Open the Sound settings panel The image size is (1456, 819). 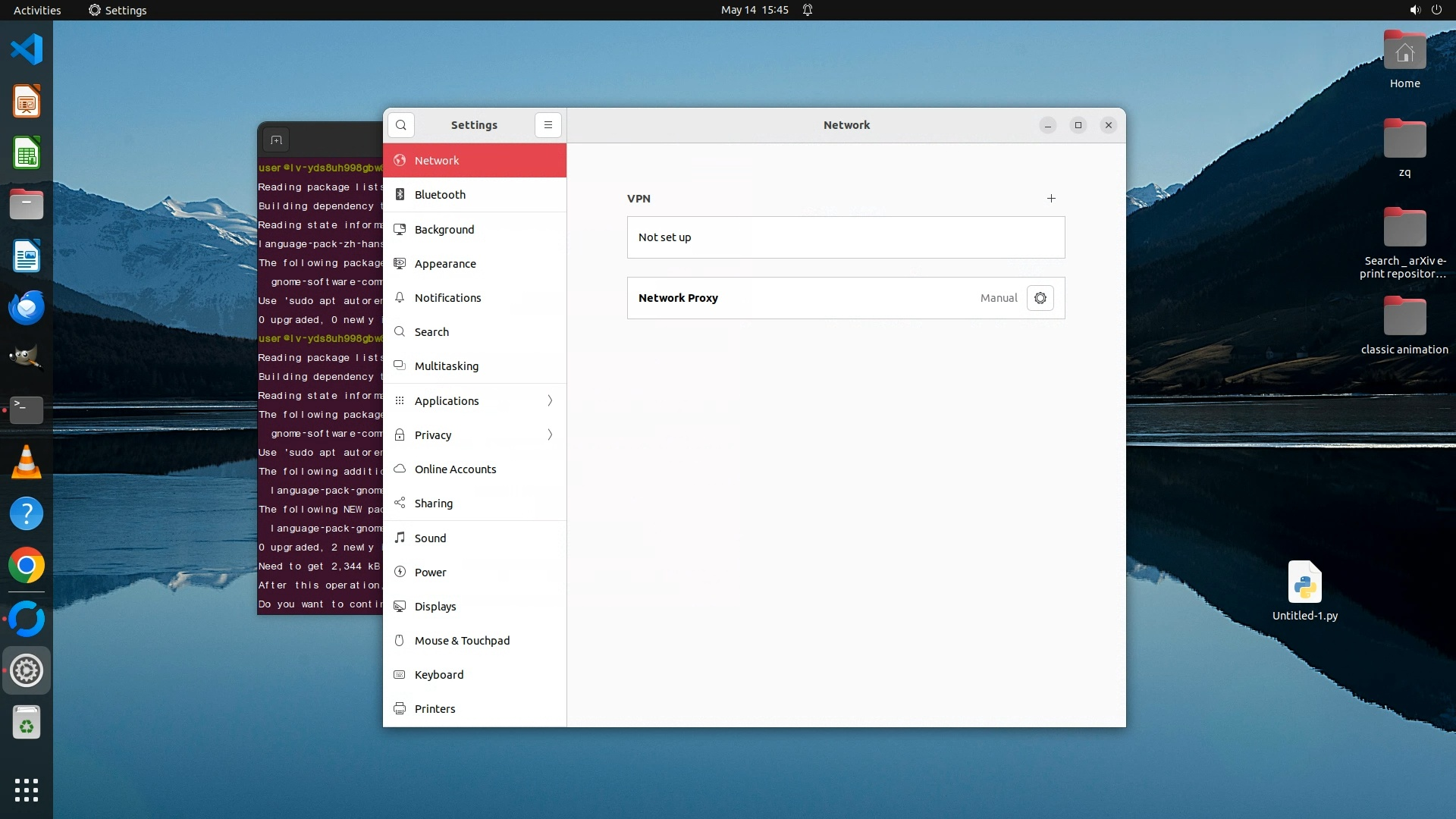coord(430,538)
